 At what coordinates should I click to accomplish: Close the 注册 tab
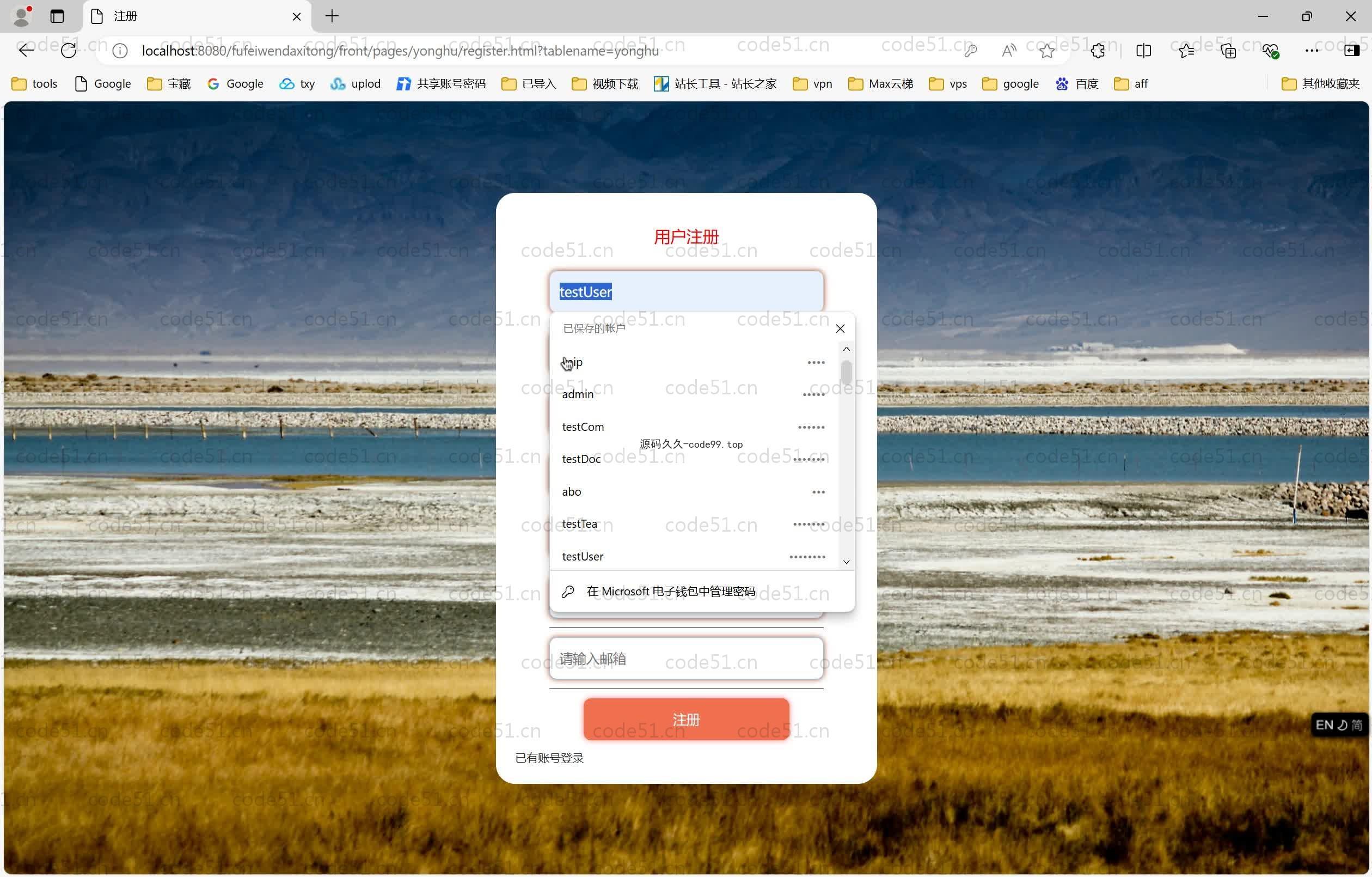[296, 16]
